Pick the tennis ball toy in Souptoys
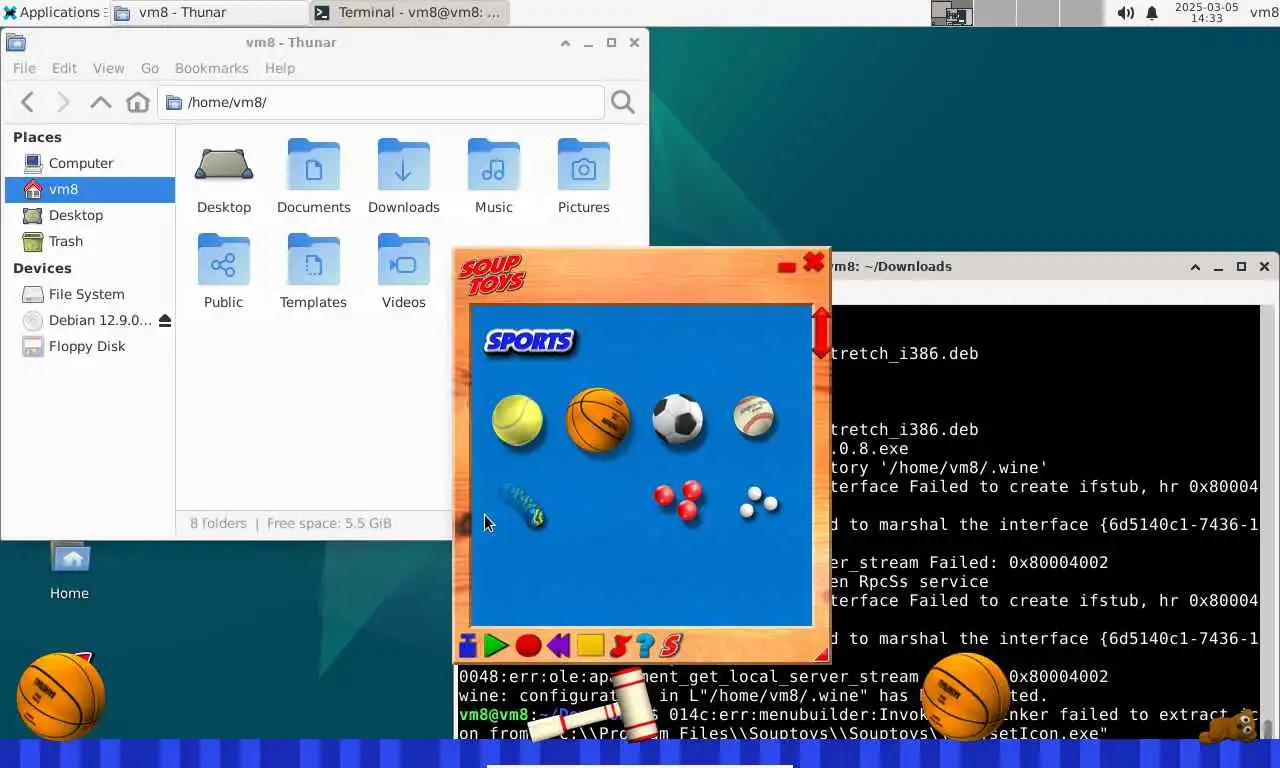 click(517, 420)
